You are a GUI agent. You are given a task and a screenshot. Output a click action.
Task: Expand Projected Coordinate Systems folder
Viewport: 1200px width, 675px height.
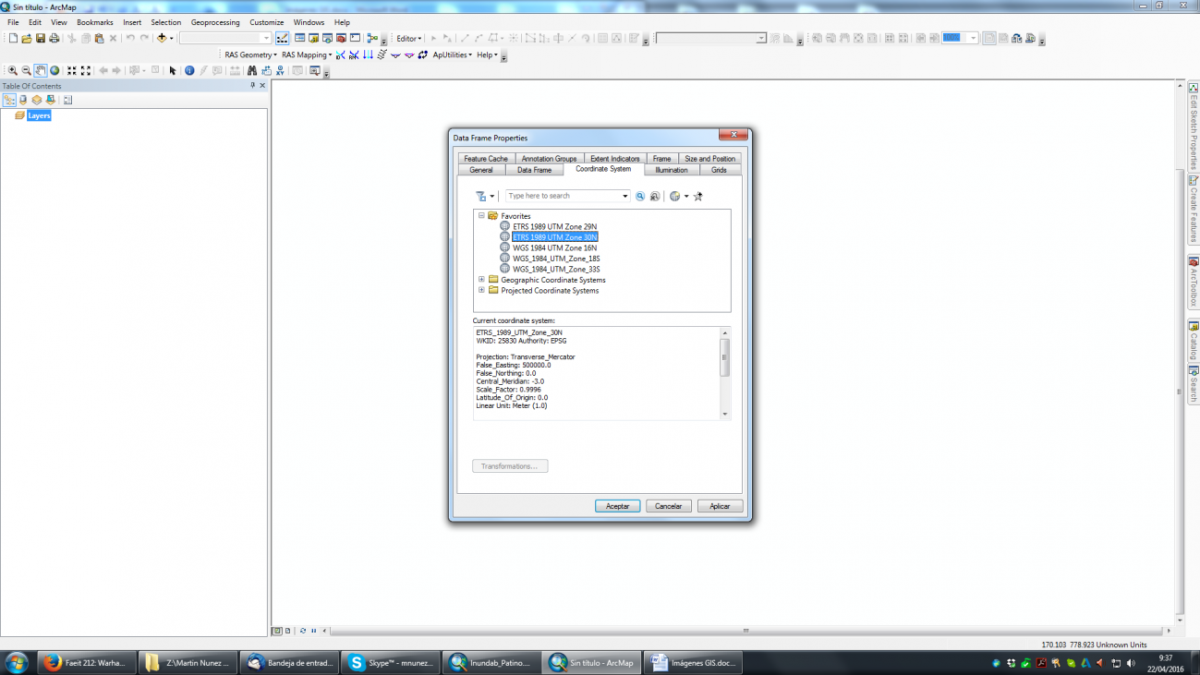click(x=481, y=291)
